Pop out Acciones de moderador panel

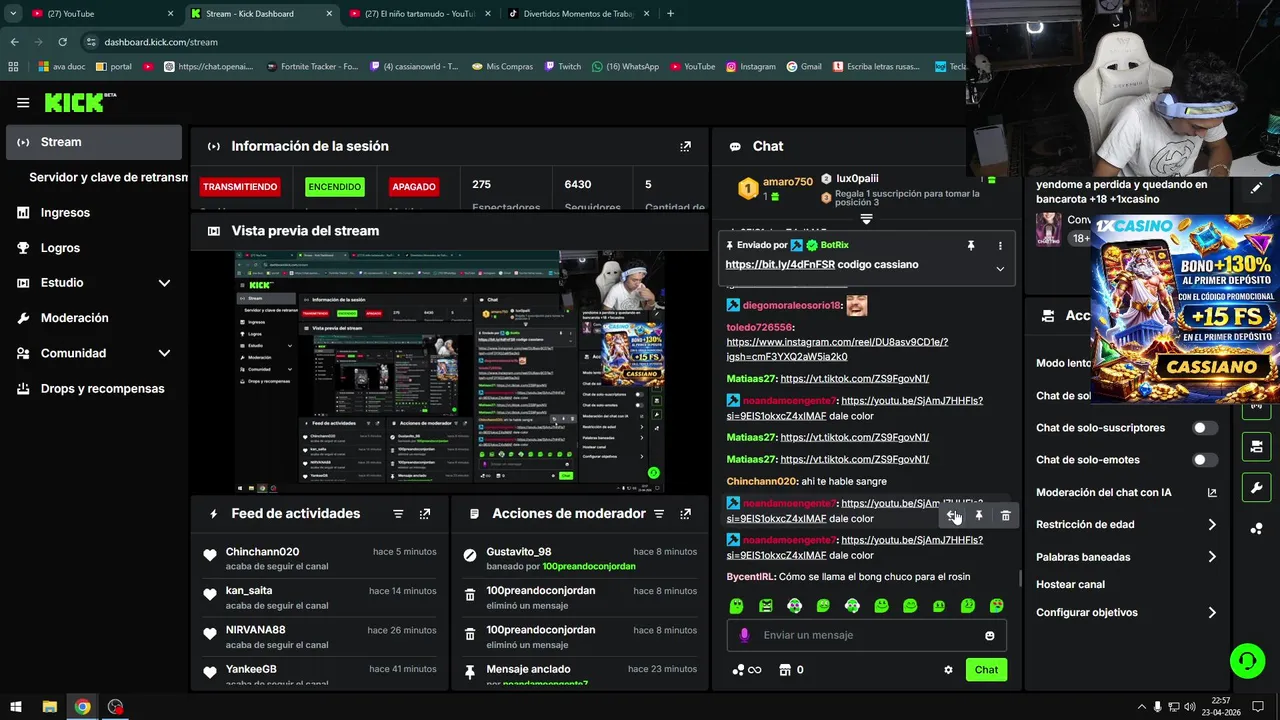coord(685,514)
